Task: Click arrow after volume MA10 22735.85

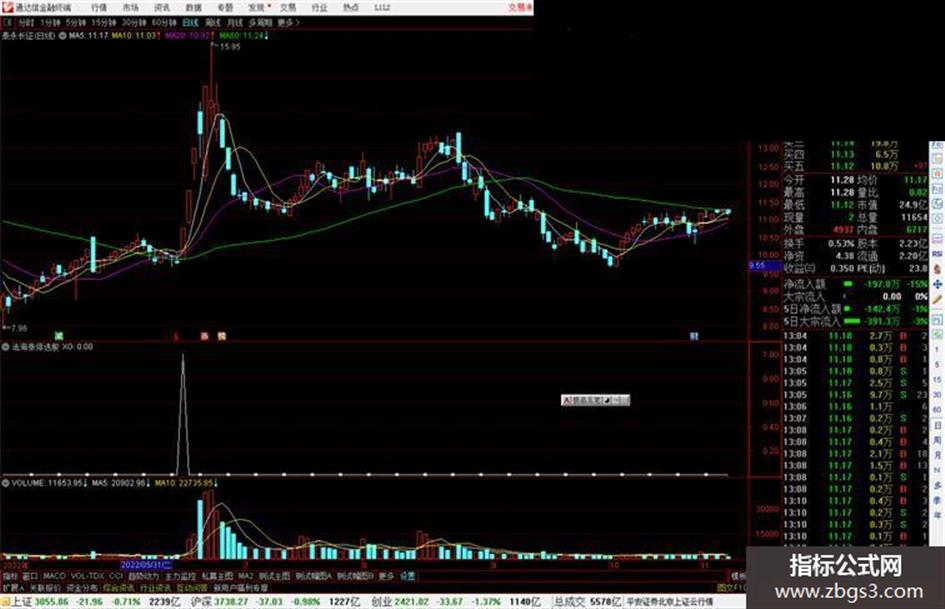Action: point(216,484)
